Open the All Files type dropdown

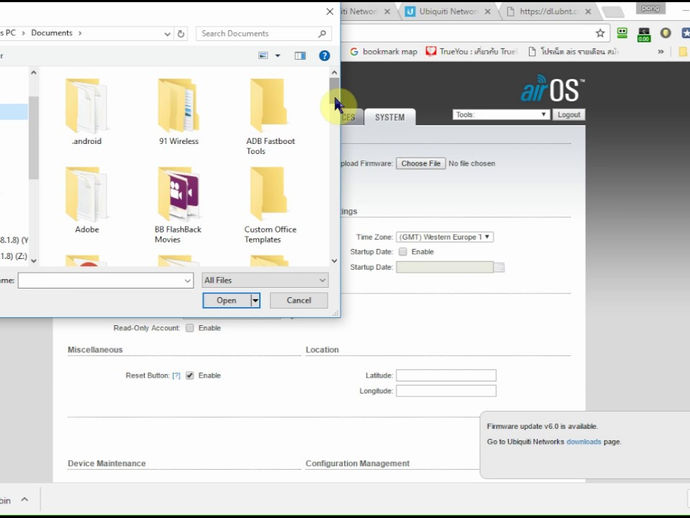pos(265,280)
